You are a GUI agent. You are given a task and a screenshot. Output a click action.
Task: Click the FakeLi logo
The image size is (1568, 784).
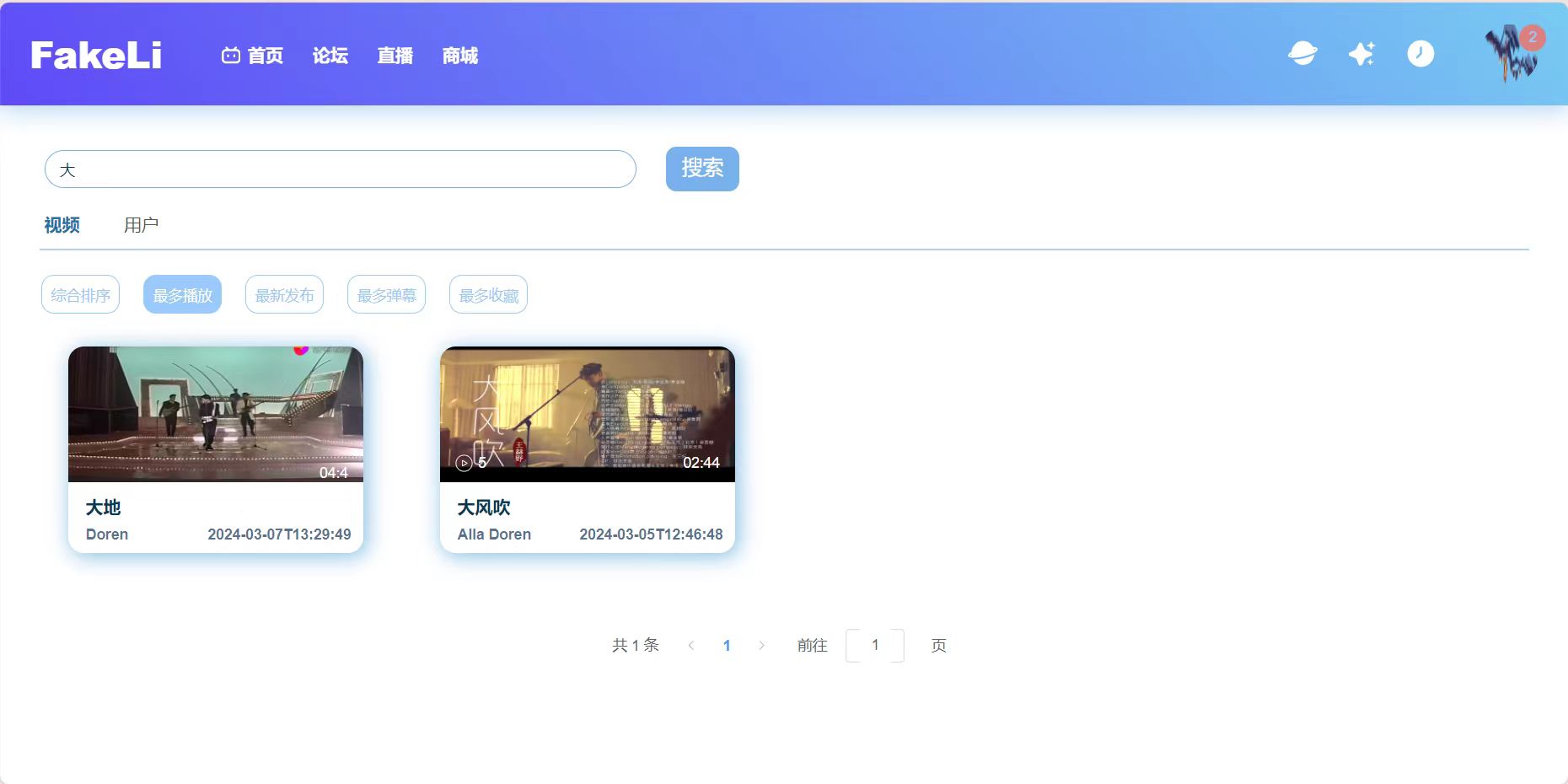click(x=96, y=56)
